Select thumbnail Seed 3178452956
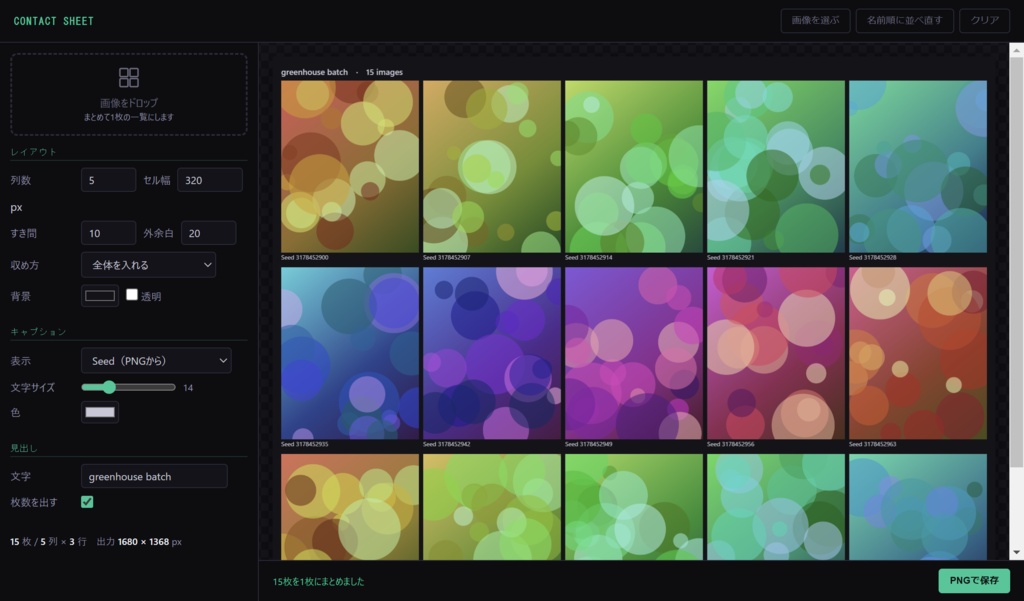The image size is (1024, 601). (x=776, y=353)
